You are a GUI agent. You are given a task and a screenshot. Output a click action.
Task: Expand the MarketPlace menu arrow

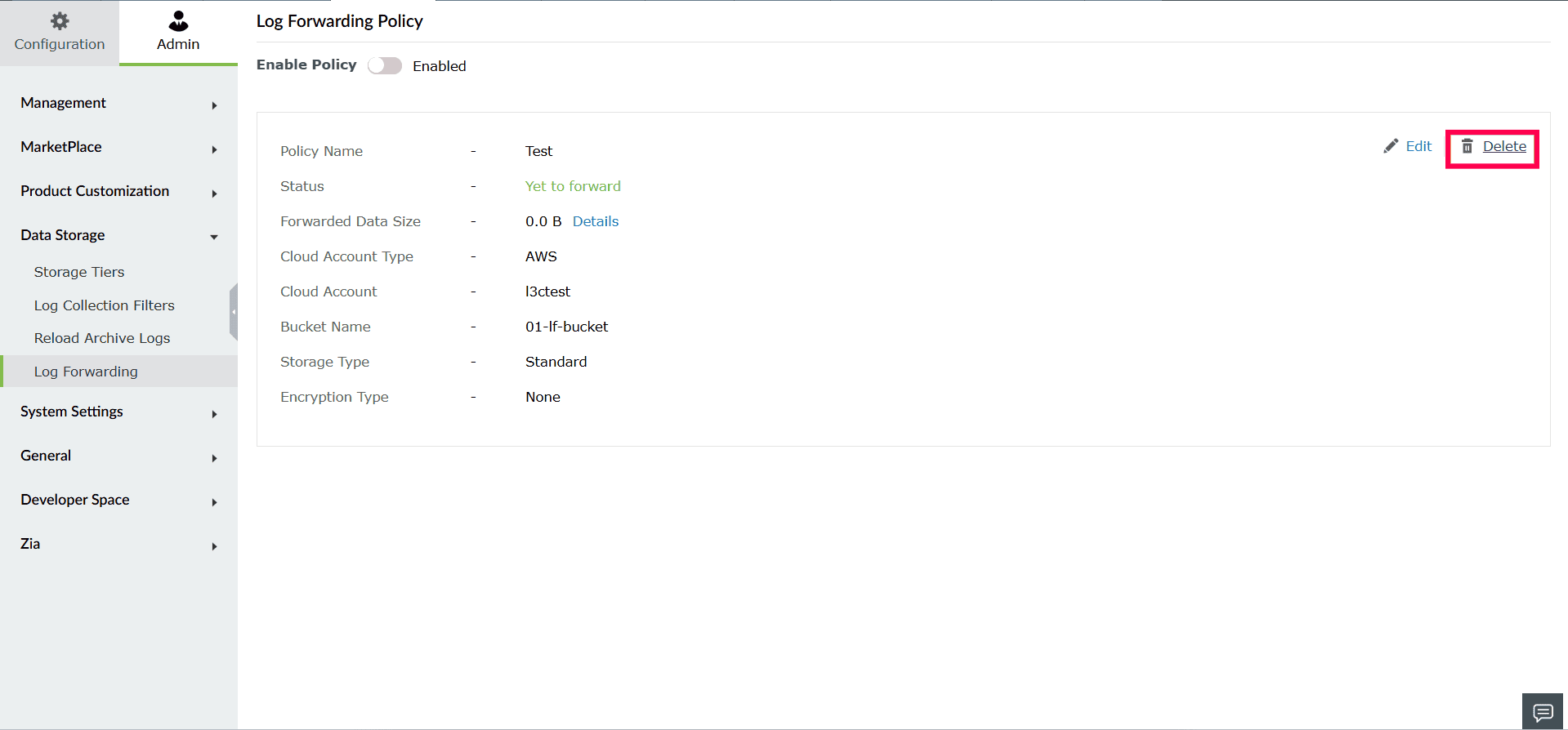point(214,149)
